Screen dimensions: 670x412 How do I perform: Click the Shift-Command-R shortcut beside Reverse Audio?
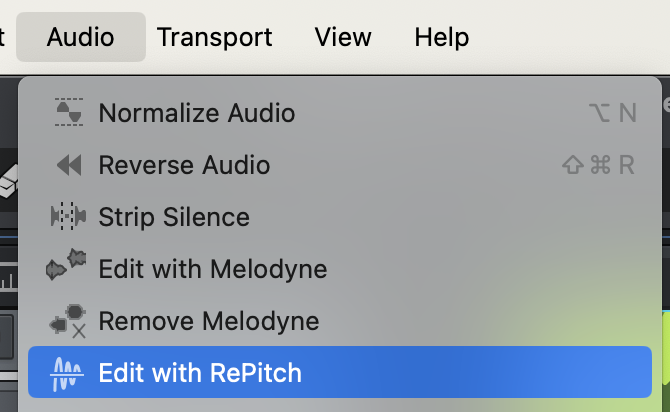tap(599, 165)
